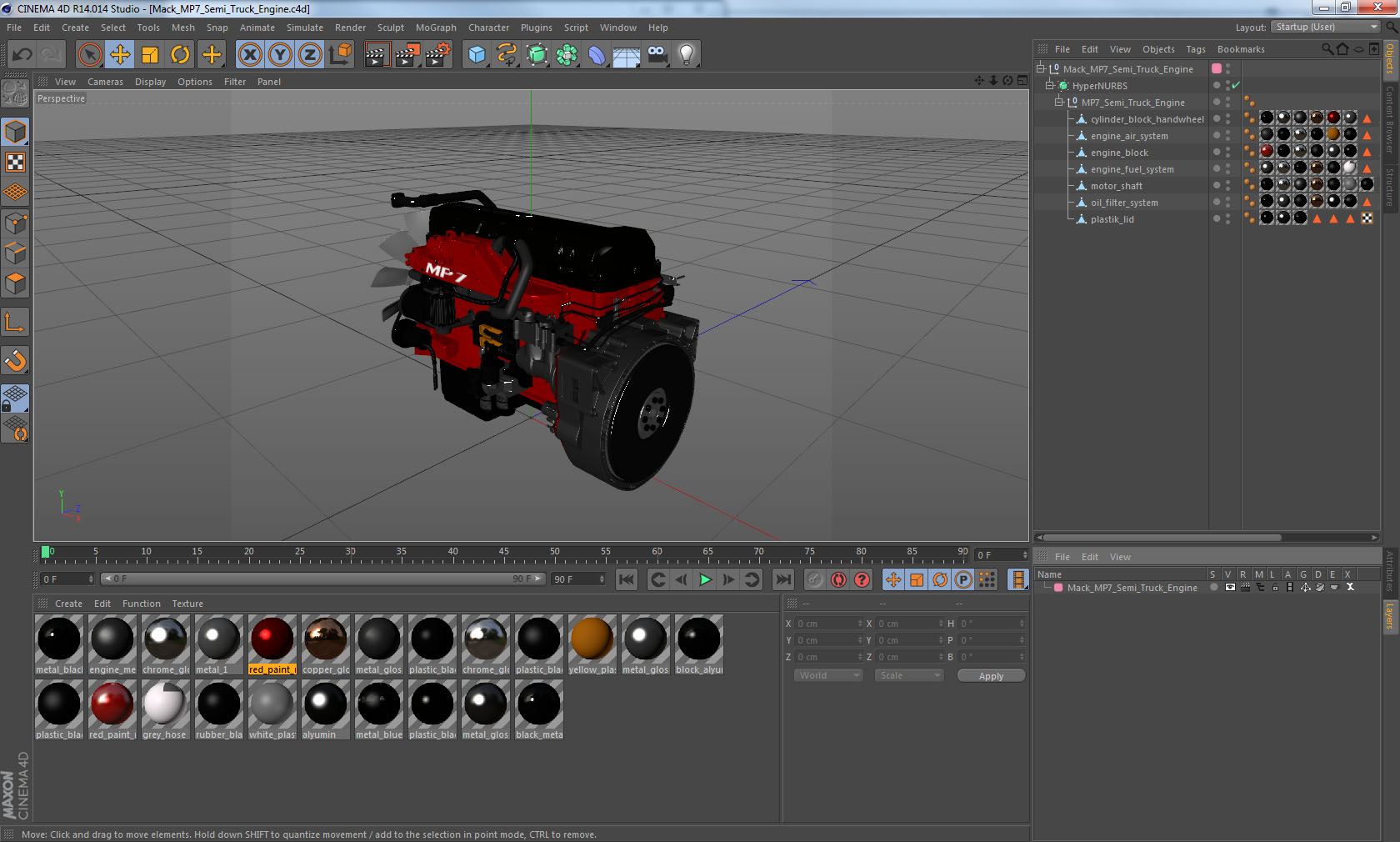Open the deformer objects icon
This screenshot has width=1400, height=842.
click(597, 55)
